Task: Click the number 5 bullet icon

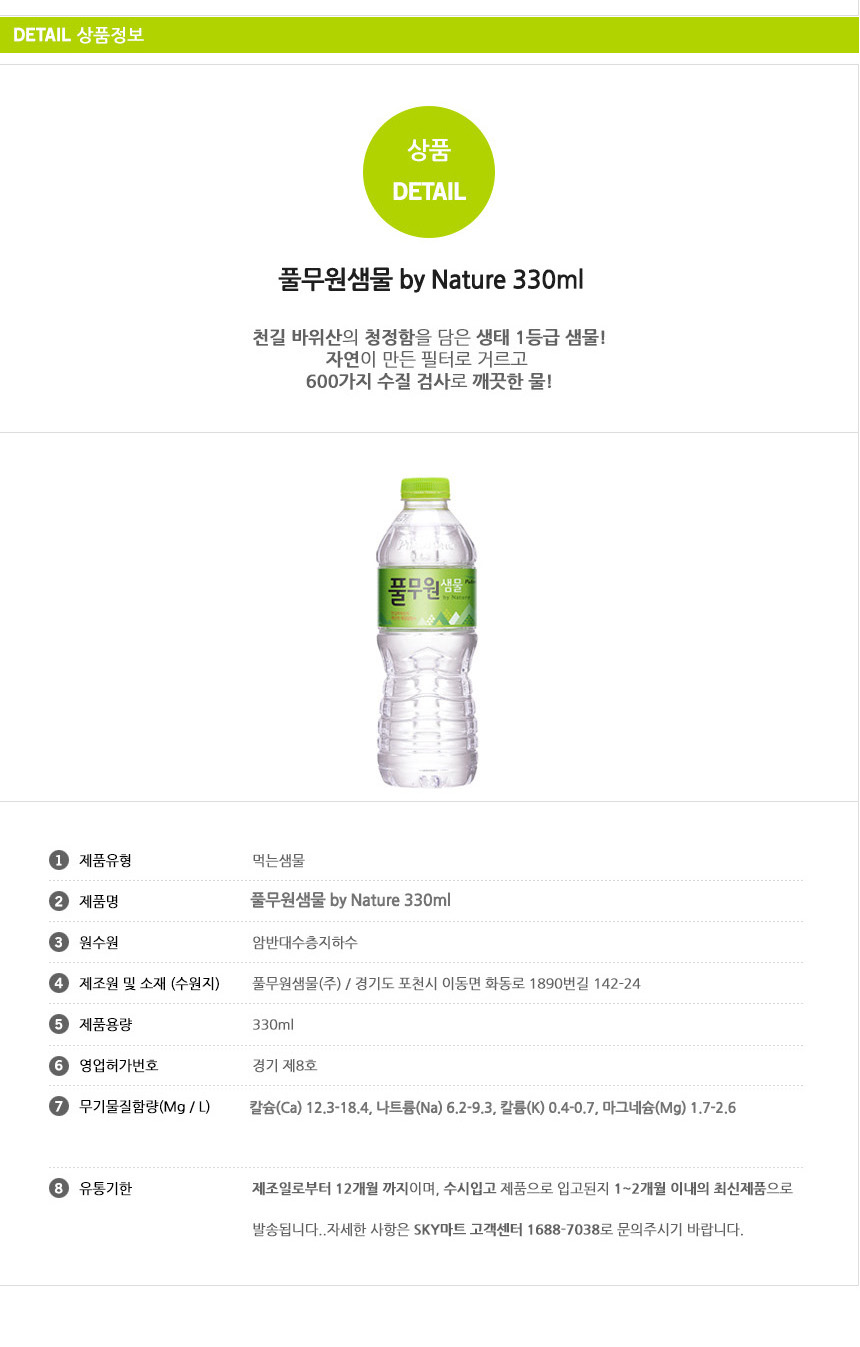Action: point(58,1024)
